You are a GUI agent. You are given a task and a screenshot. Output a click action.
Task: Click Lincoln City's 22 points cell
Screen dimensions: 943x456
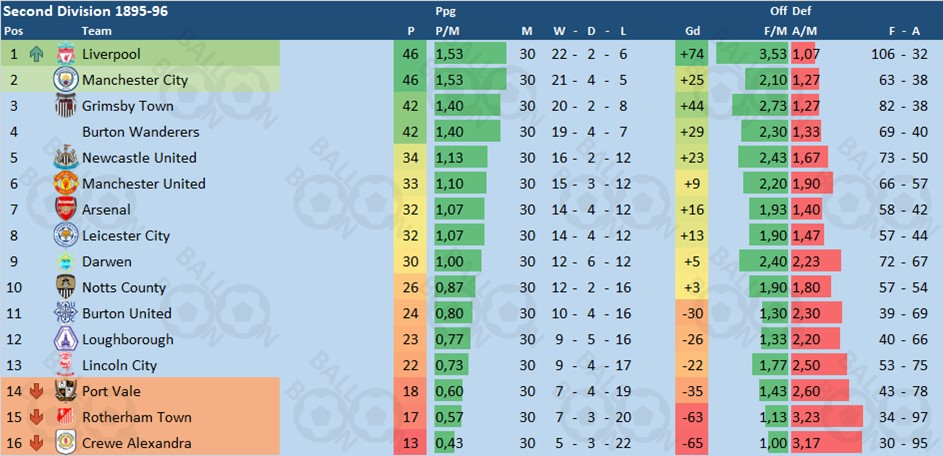click(x=410, y=366)
